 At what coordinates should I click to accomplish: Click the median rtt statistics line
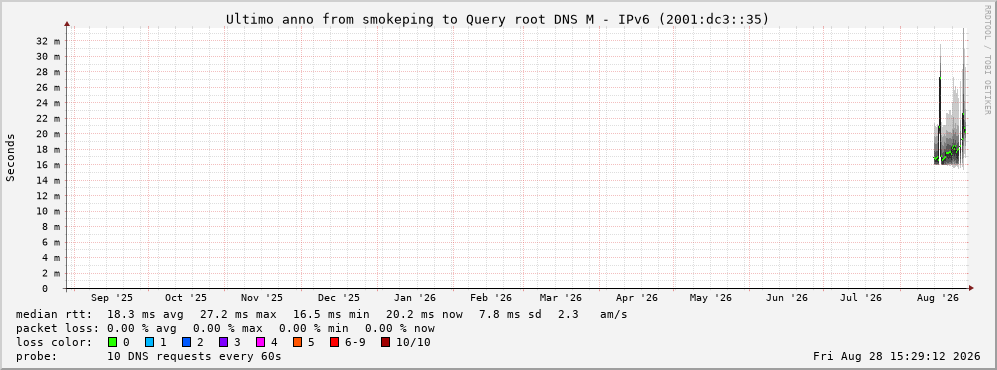(321, 315)
